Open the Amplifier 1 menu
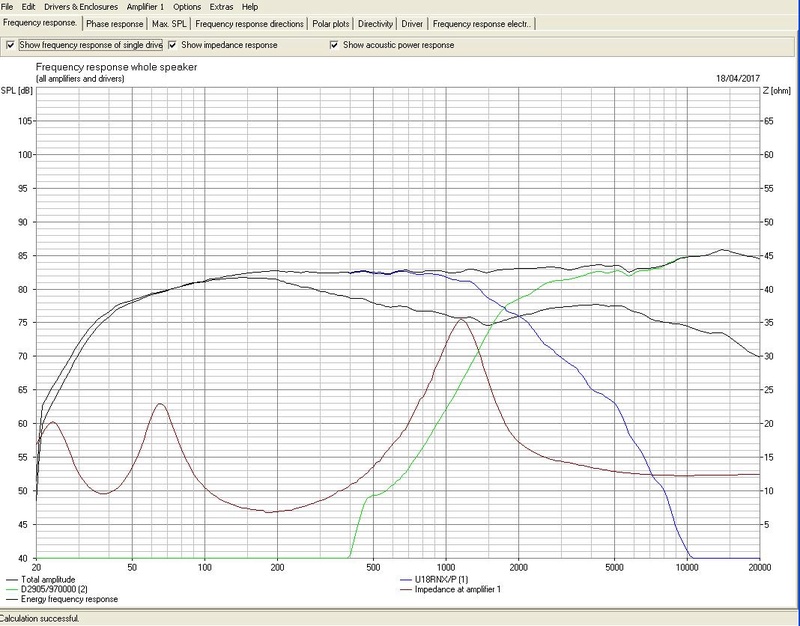The image size is (800, 626). pyautogui.click(x=145, y=7)
